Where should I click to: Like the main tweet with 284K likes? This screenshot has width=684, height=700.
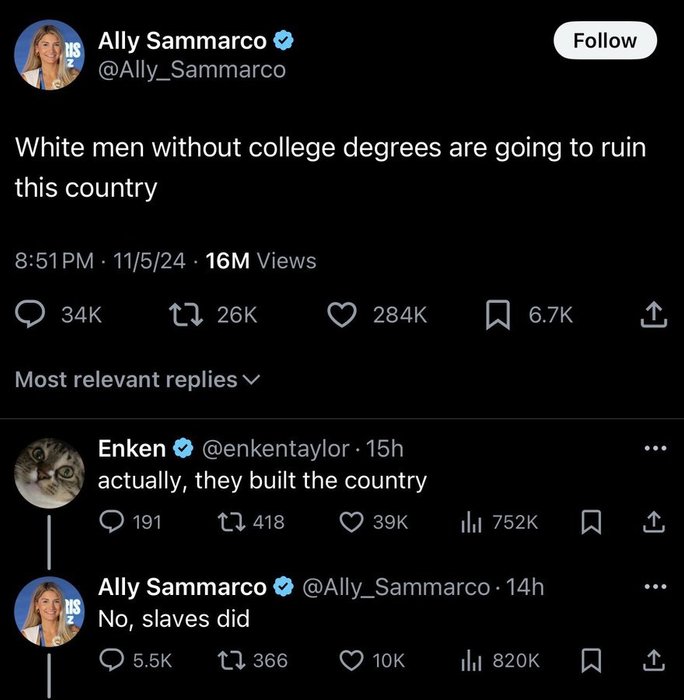coord(343,315)
